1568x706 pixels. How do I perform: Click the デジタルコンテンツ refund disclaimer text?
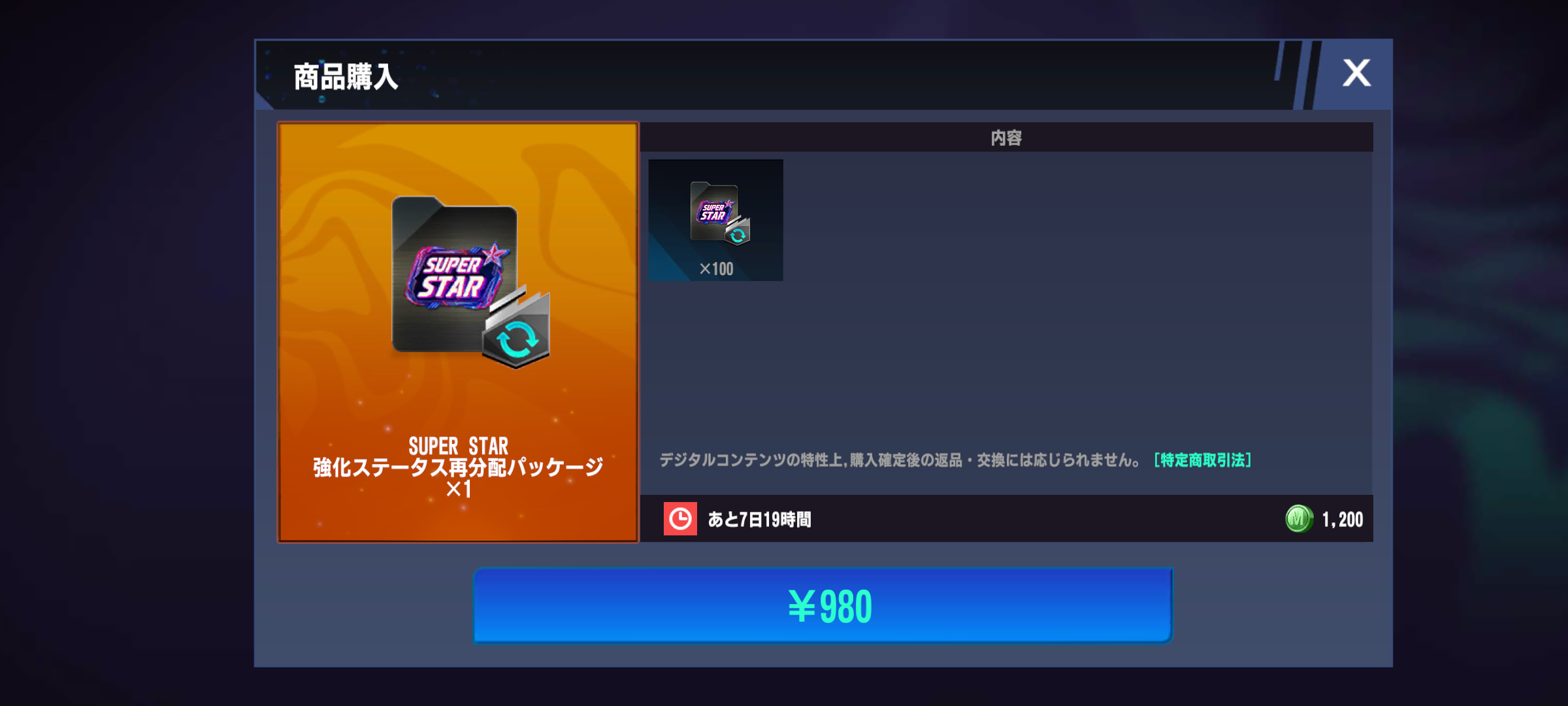900,460
